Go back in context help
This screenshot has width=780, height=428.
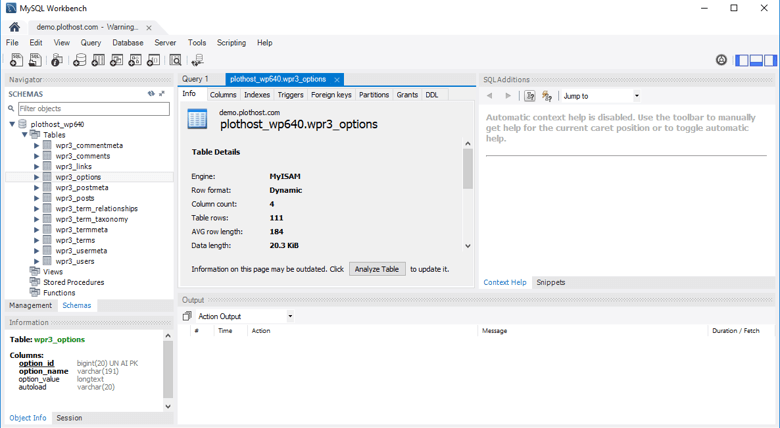point(489,96)
